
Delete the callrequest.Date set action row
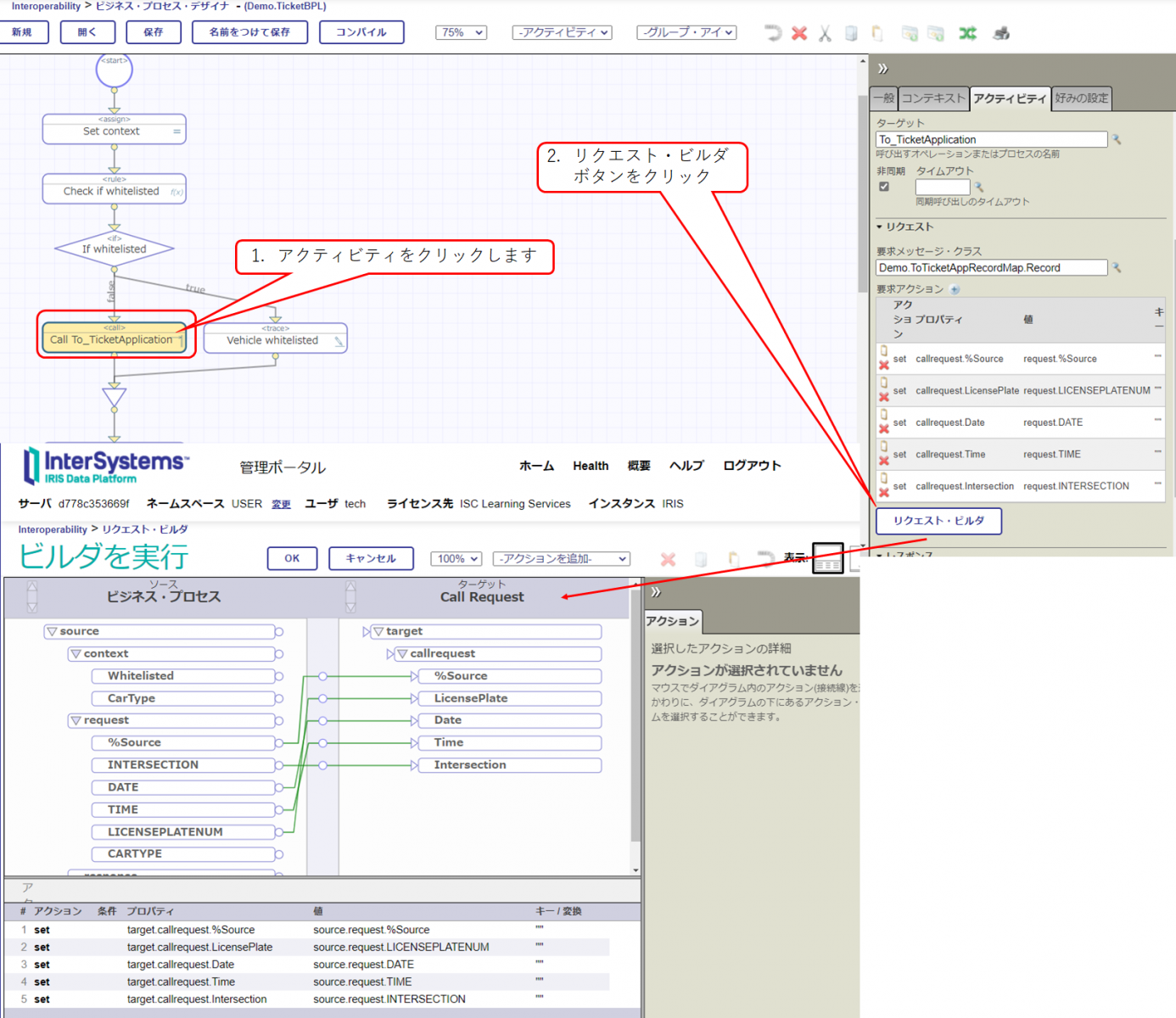coord(884,429)
